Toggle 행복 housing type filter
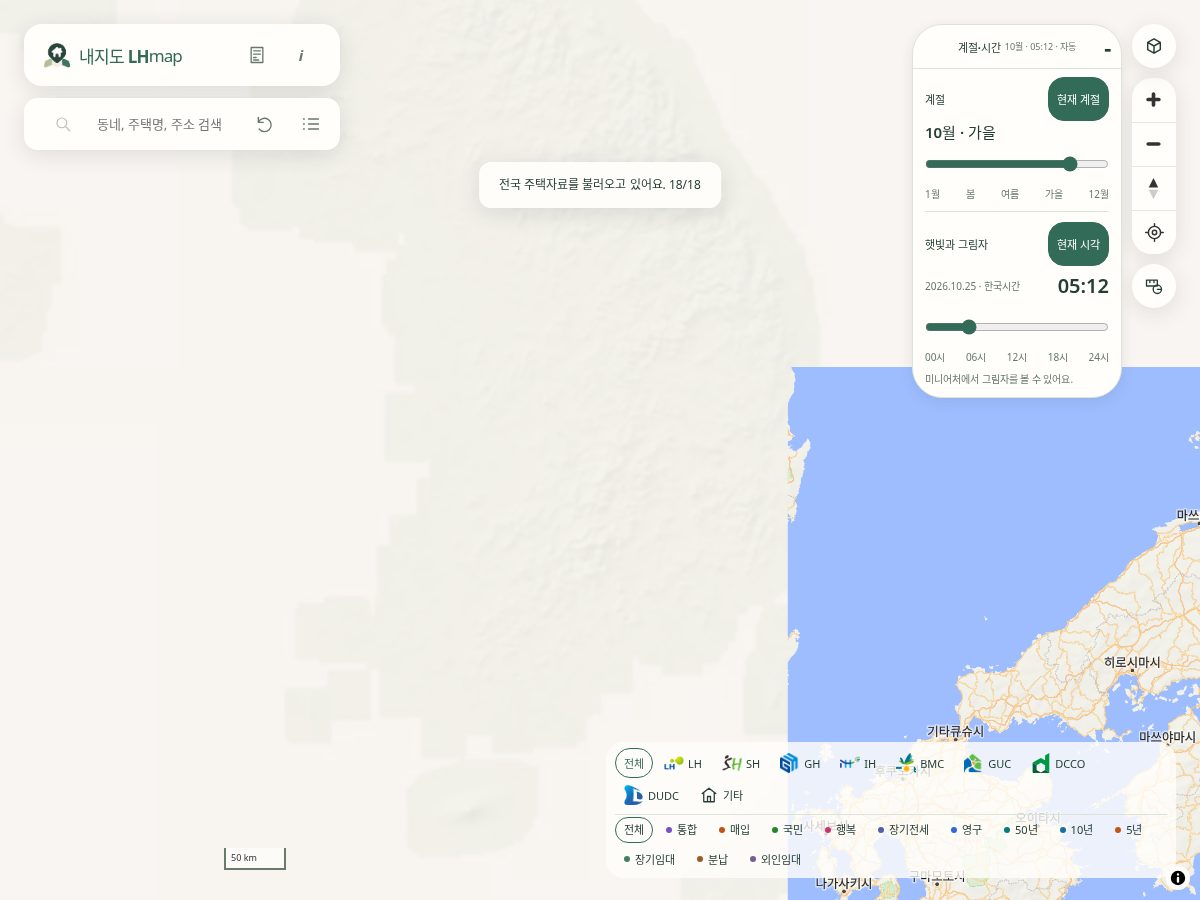The image size is (1200, 900). (841, 830)
